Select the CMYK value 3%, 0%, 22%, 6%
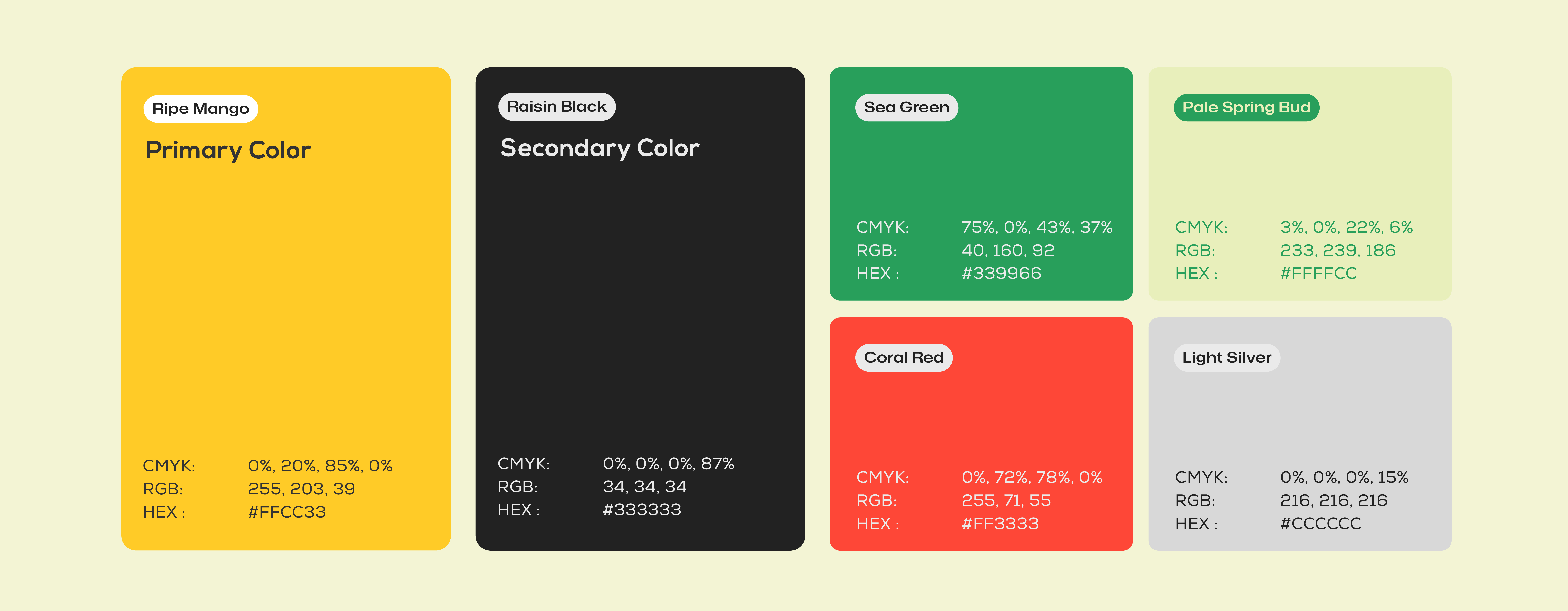The image size is (1568, 611). point(1346,227)
